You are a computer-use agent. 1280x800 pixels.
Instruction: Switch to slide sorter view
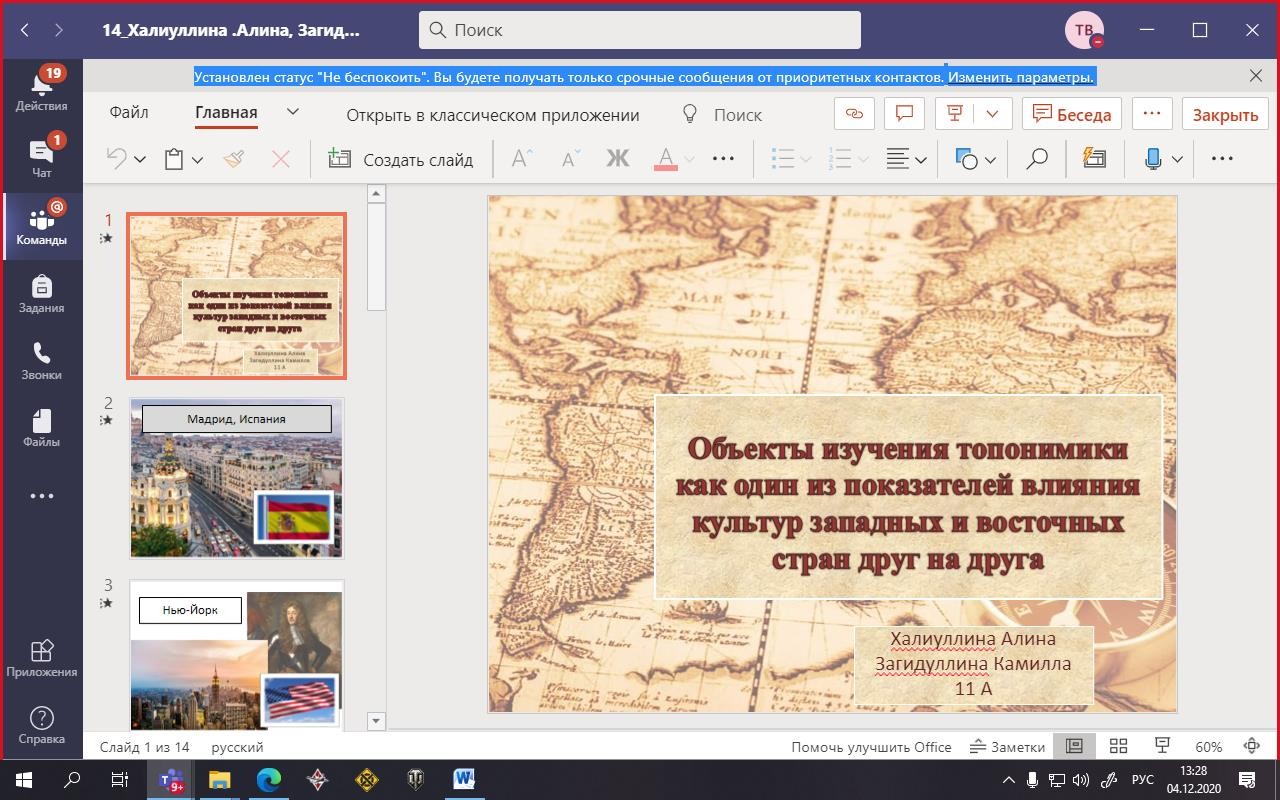tap(1118, 746)
